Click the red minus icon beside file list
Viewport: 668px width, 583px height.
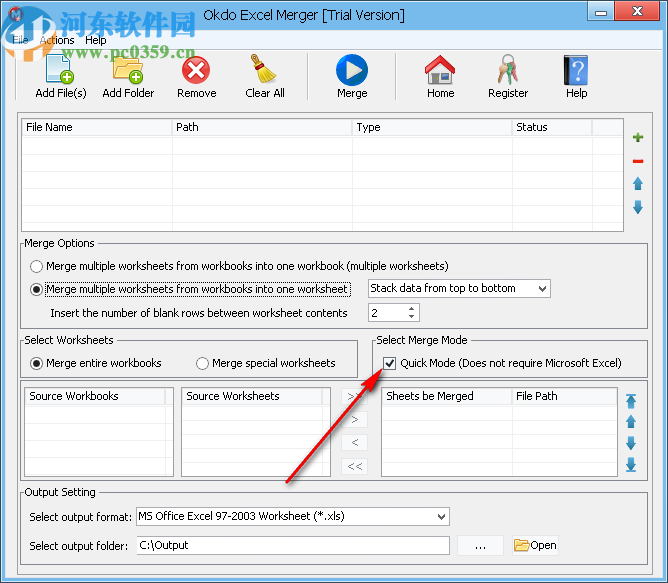[638, 161]
